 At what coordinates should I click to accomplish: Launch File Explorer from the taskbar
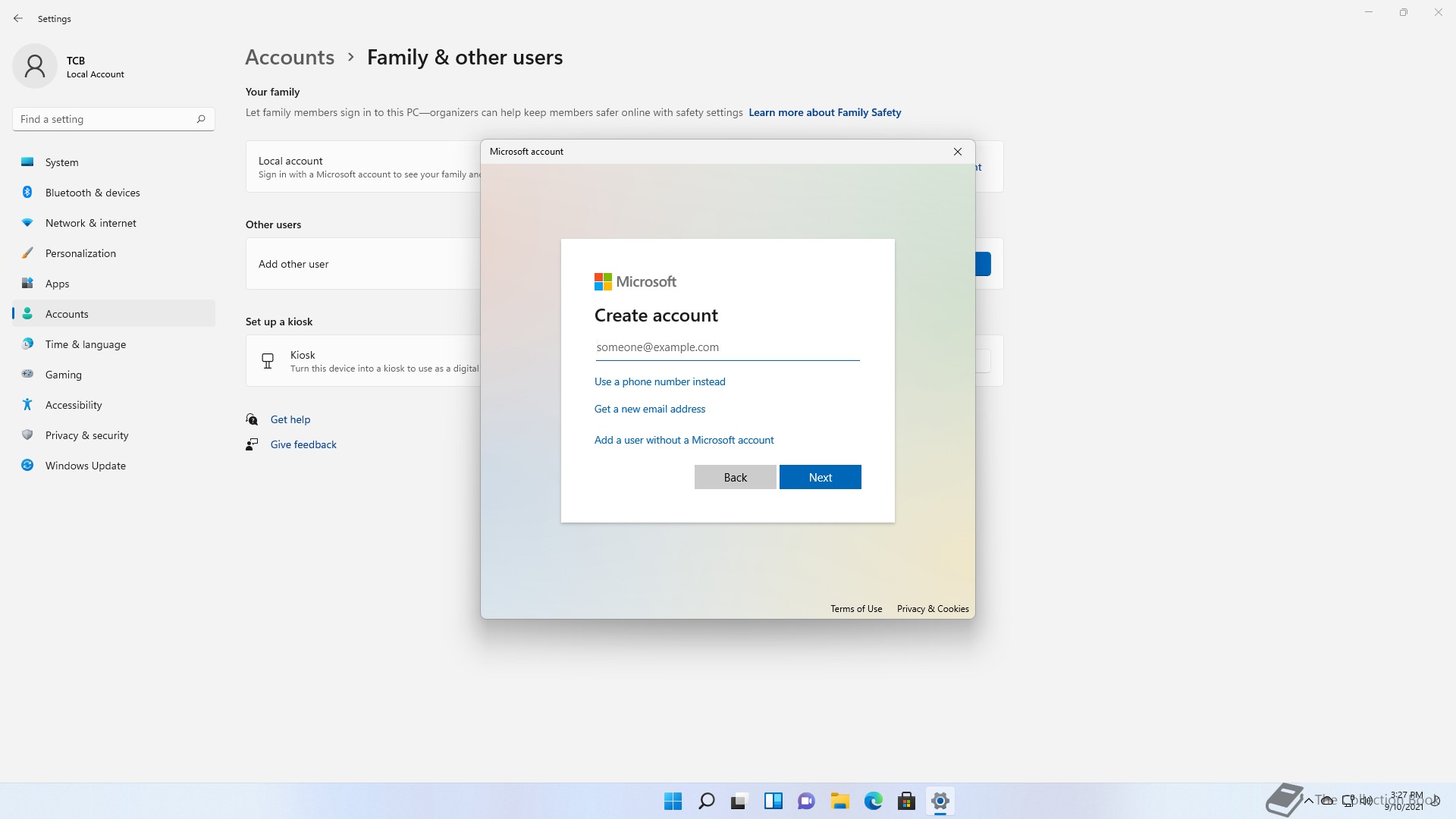[x=839, y=801]
